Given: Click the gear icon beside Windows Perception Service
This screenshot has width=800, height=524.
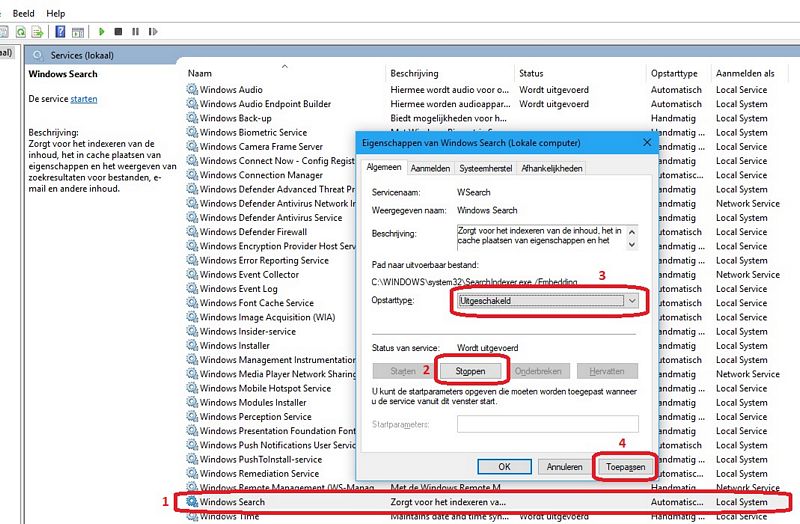Looking at the screenshot, I should click(192, 416).
